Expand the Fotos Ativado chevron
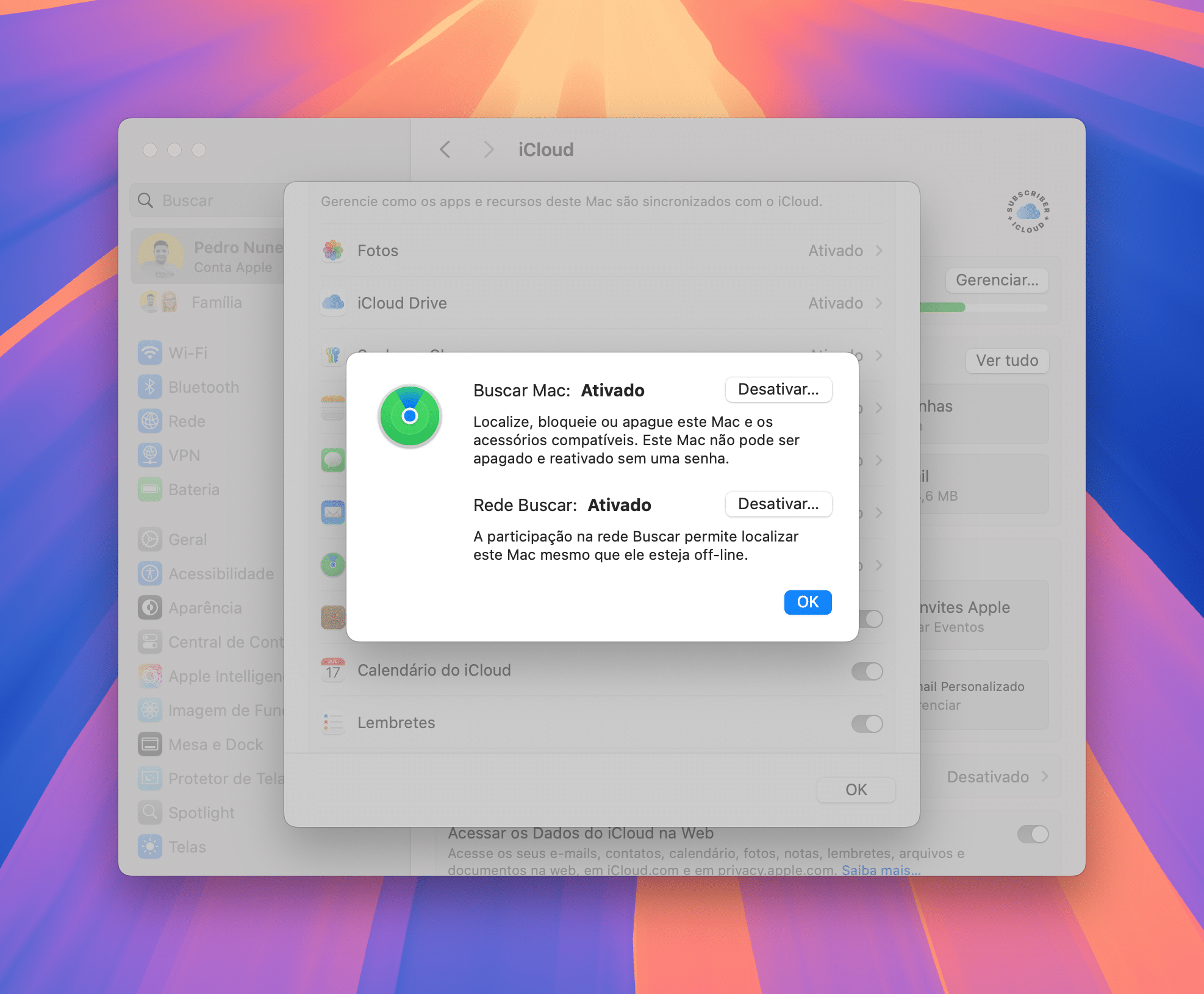Viewport: 1204px width, 994px height. (879, 251)
